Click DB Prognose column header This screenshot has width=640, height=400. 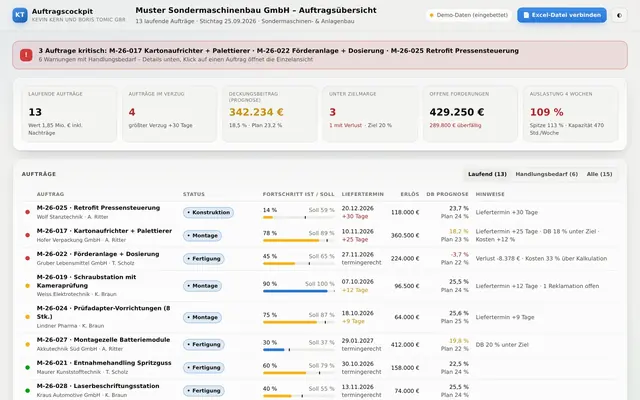(447, 194)
